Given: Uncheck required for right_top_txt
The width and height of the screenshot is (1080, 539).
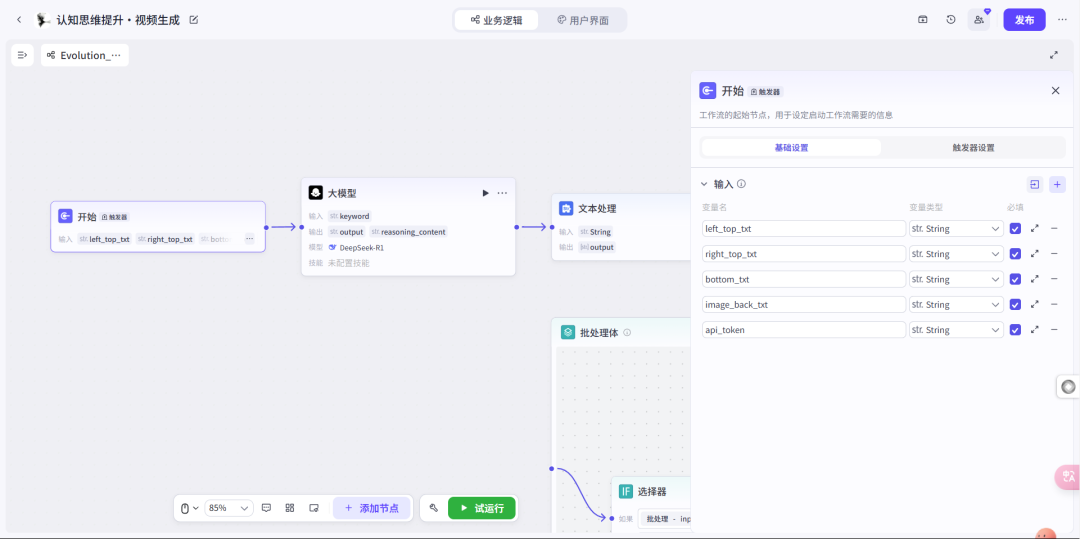Looking at the screenshot, I should tap(1015, 254).
